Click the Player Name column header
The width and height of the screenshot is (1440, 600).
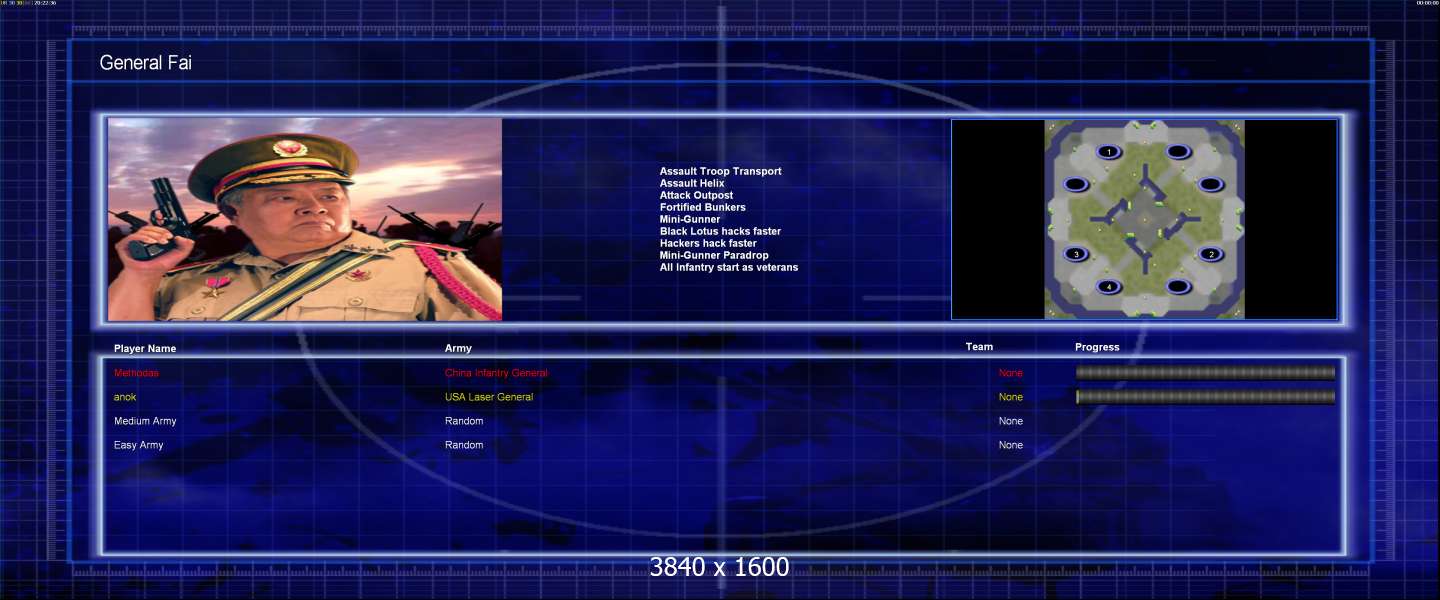click(x=145, y=349)
